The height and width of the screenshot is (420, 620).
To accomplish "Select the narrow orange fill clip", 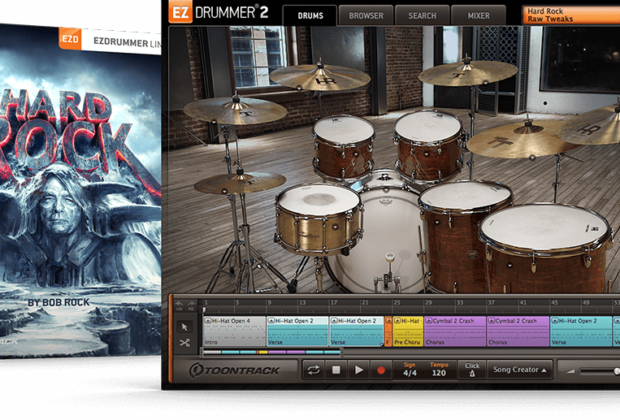I will coord(388,331).
